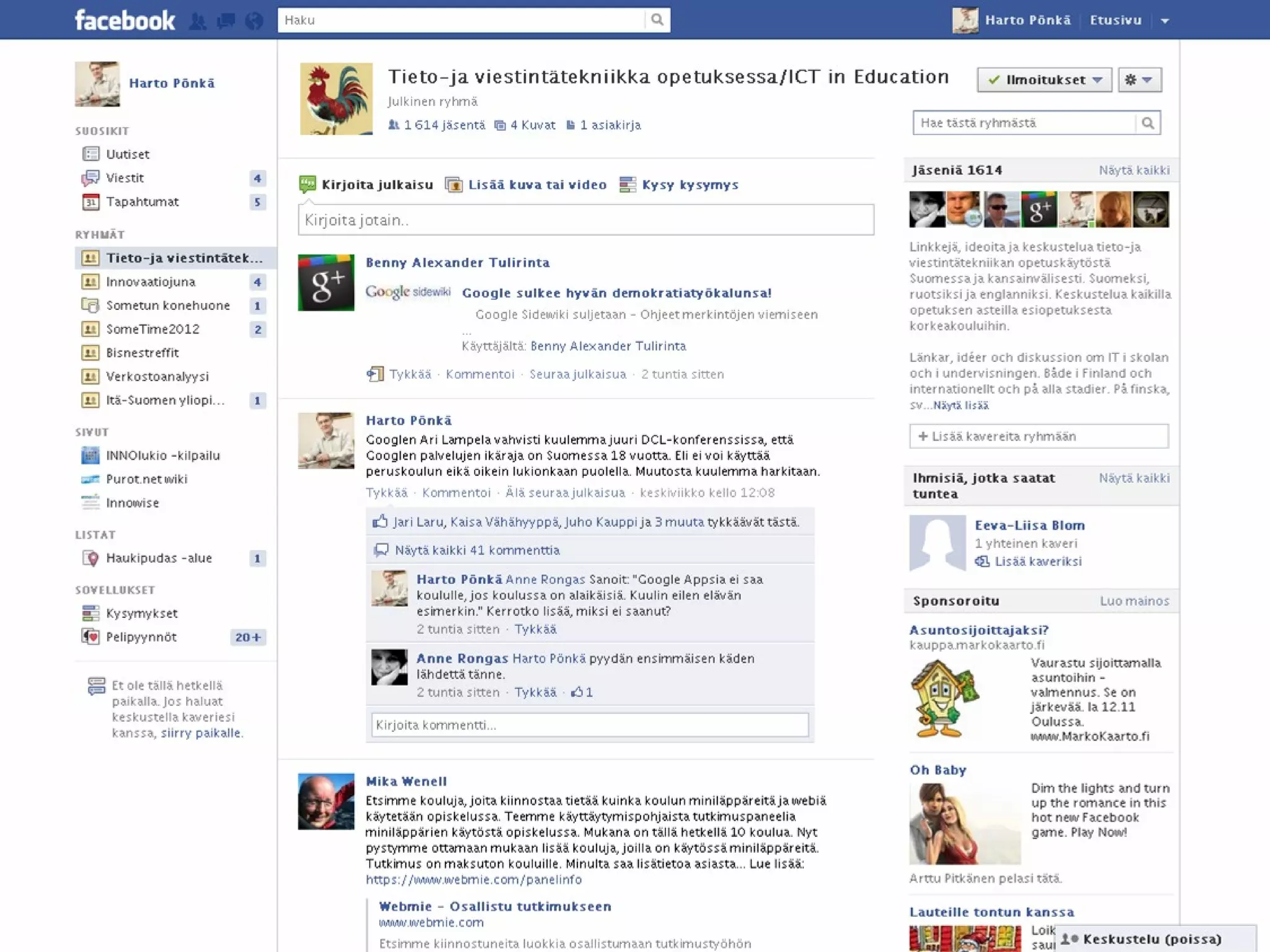Image resolution: width=1270 pixels, height=952 pixels.
Task: Select the Kysy kysymys tab
Action: pos(690,185)
